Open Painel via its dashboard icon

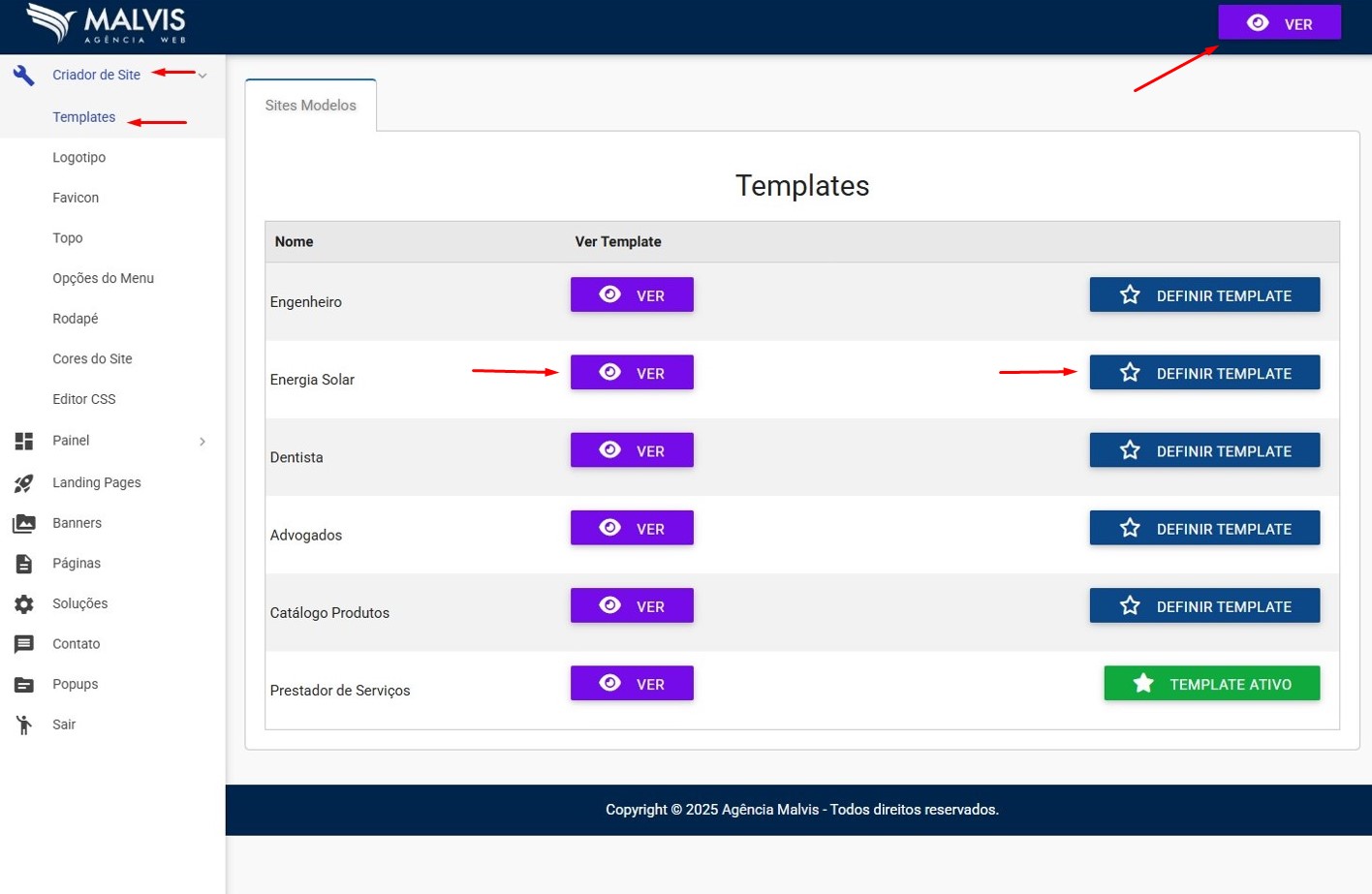[24, 441]
